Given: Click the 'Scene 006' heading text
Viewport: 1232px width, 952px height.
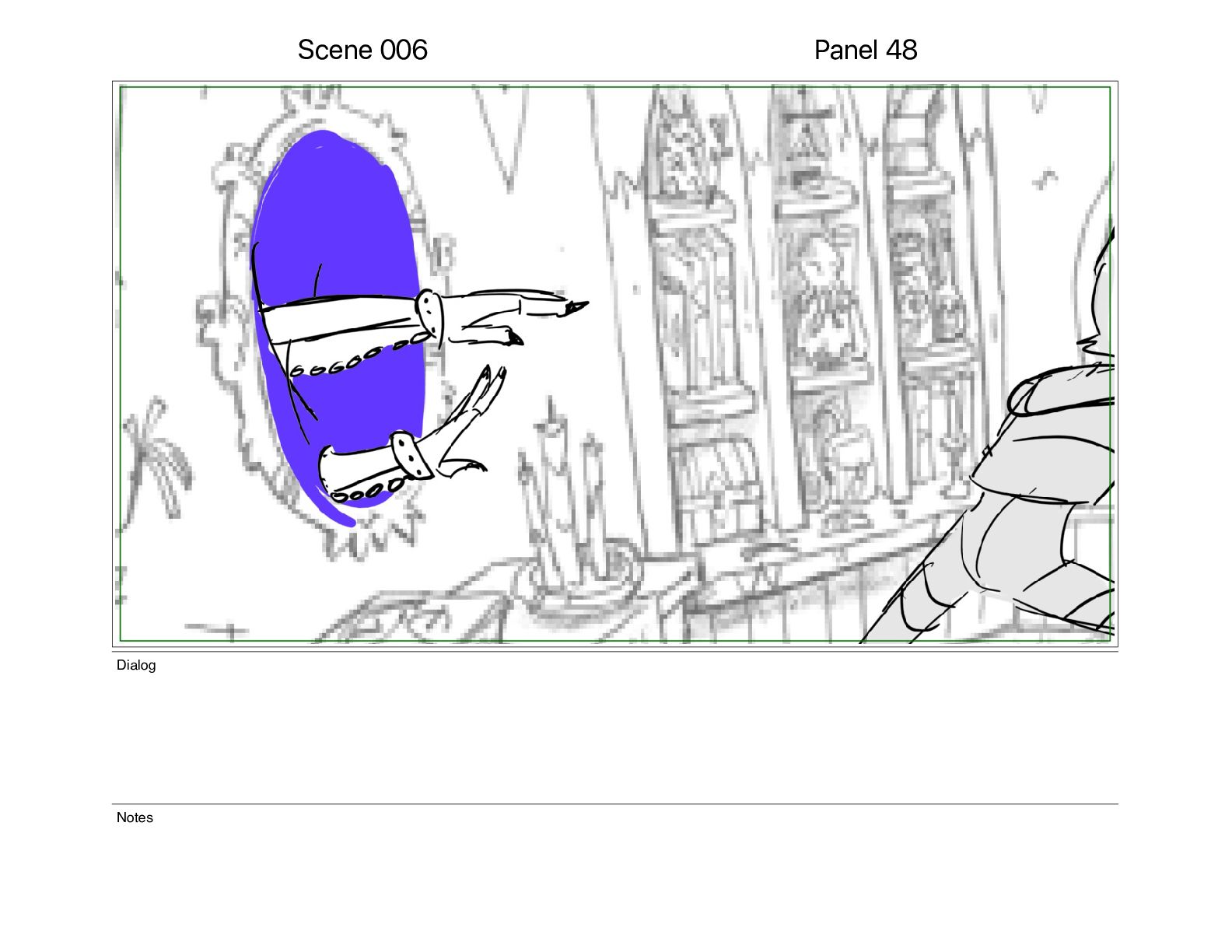Looking at the screenshot, I should pos(362,50).
